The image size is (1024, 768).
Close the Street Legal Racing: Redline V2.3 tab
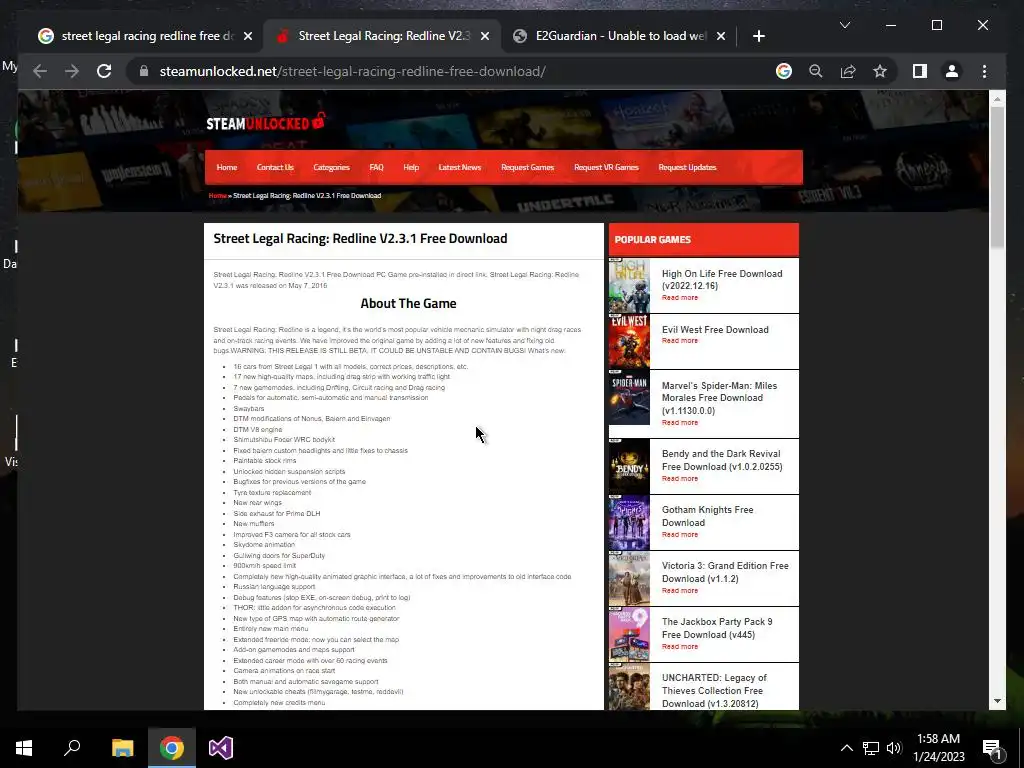point(485,36)
